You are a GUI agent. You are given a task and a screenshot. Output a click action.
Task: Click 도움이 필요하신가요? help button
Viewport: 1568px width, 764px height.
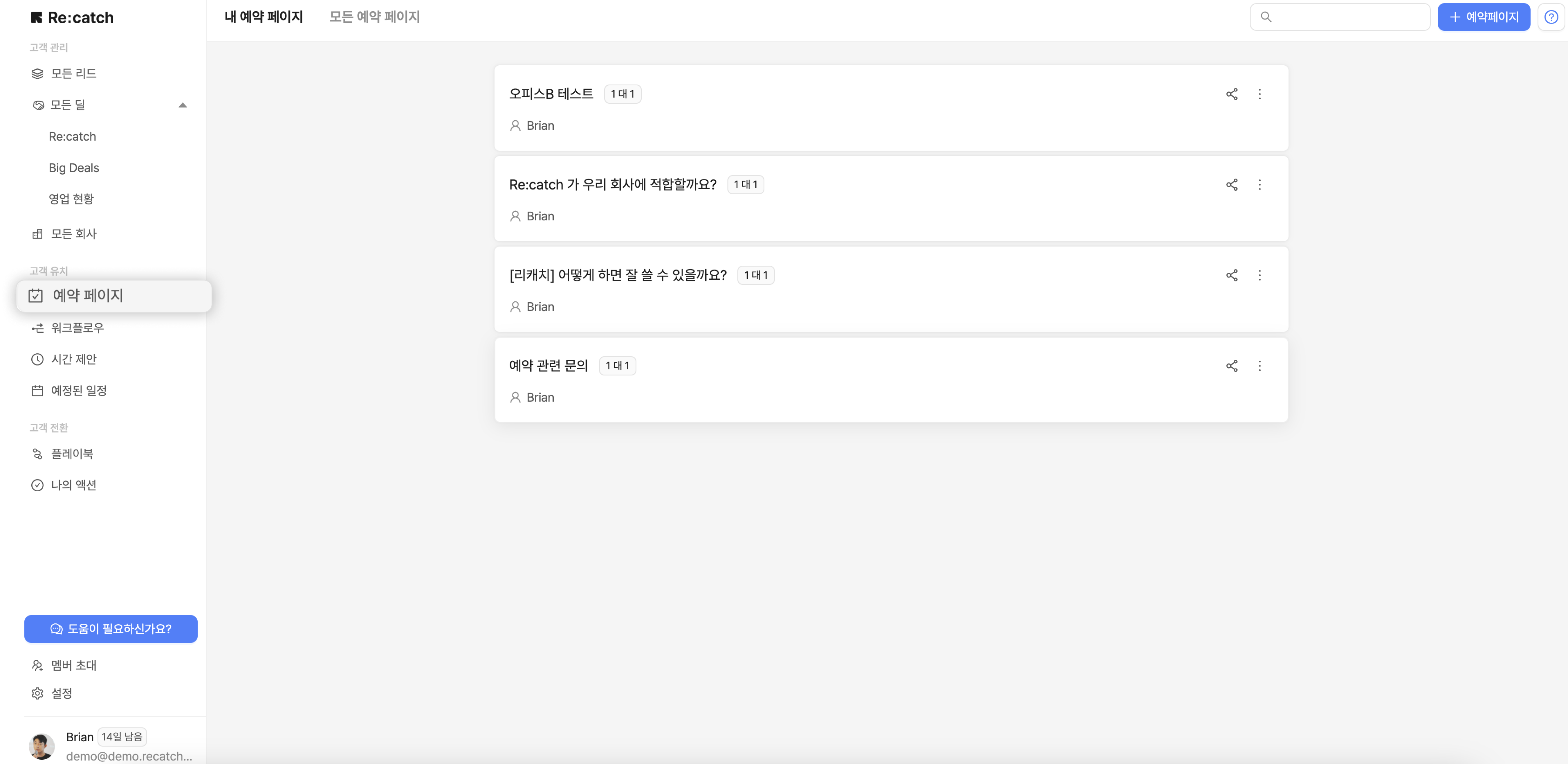(x=111, y=629)
